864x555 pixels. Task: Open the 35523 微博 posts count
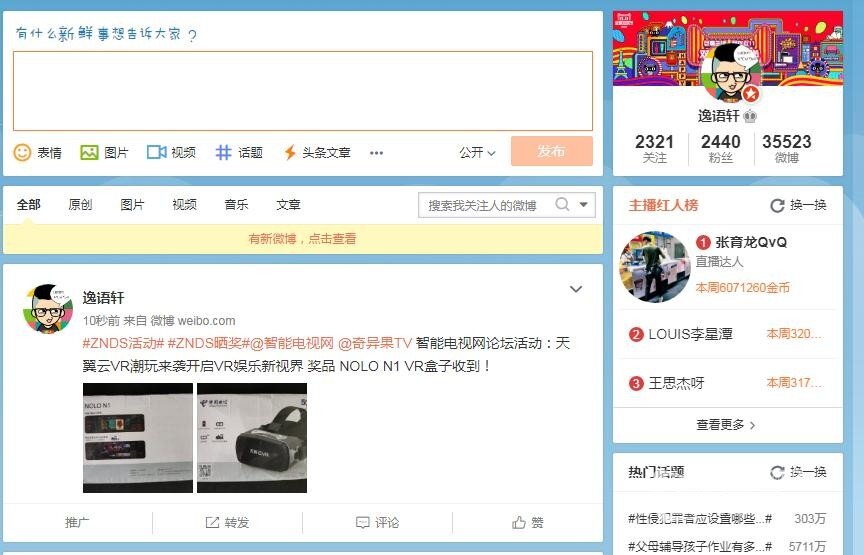coord(787,149)
